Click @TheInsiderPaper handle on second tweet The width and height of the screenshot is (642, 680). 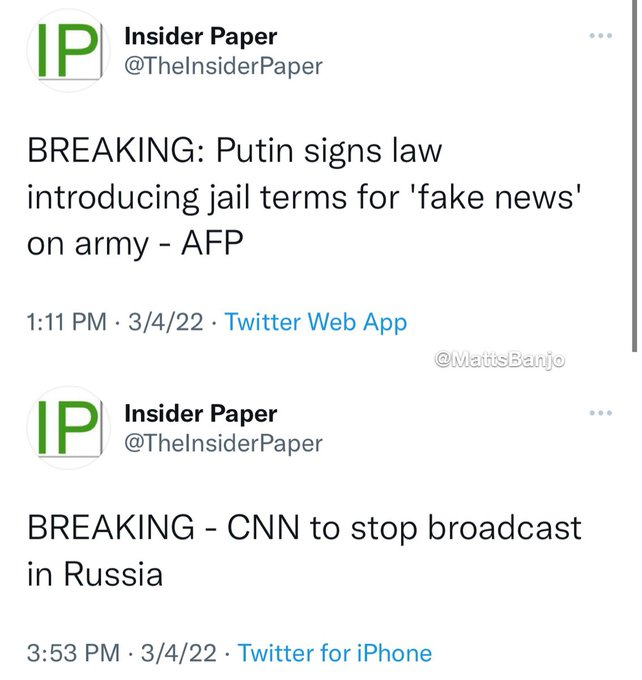[223, 444]
